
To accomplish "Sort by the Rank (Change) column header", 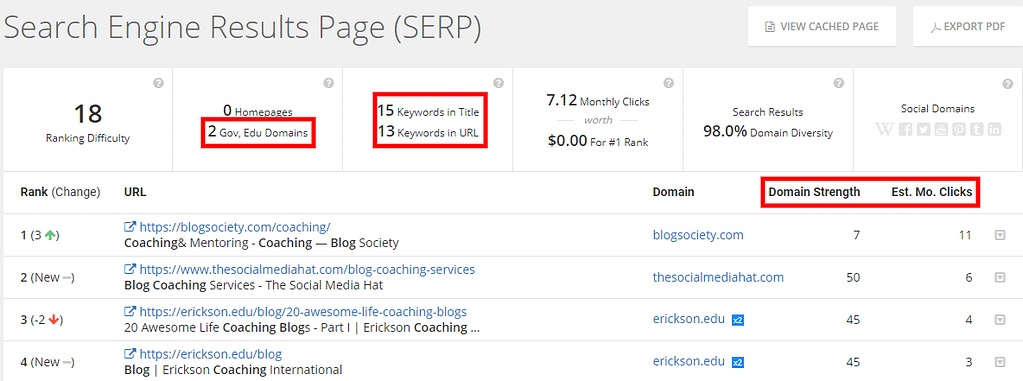I will tap(60, 192).
